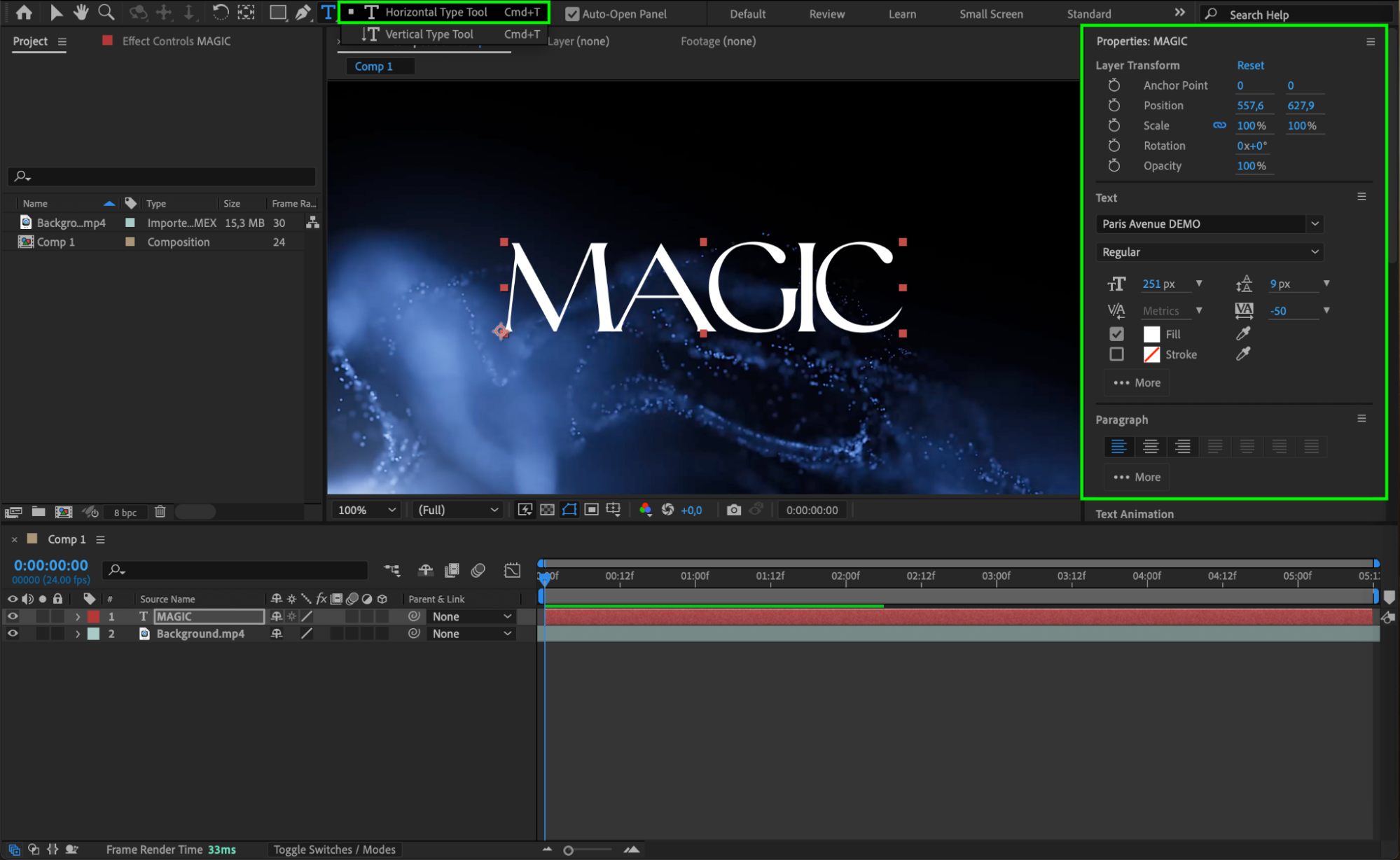Enable the Stroke checkbox
The width and height of the screenshot is (1400, 860).
[x=1116, y=354]
